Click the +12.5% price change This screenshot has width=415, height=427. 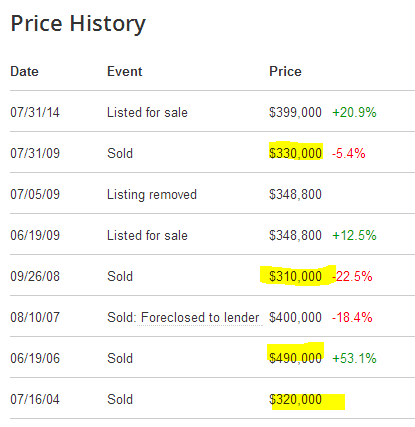click(x=354, y=235)
